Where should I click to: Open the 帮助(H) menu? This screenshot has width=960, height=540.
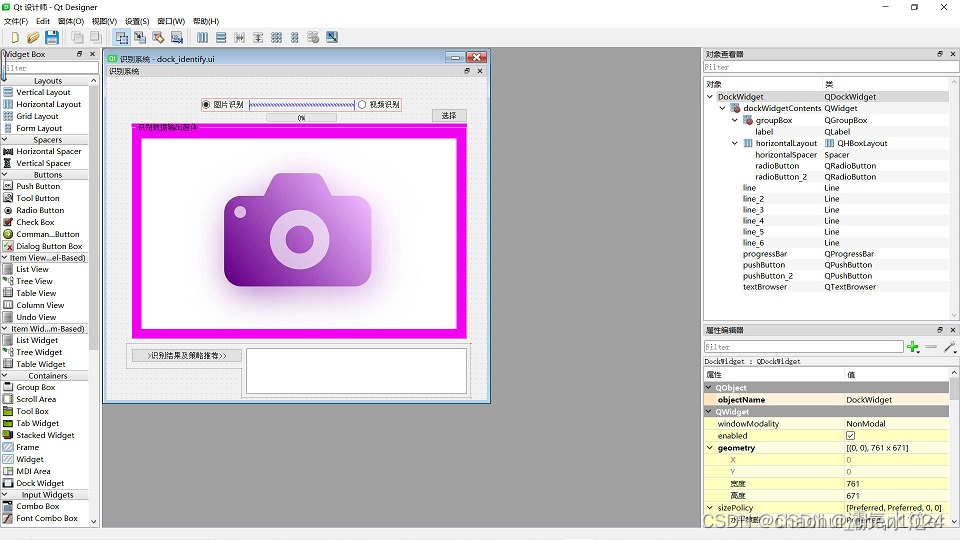(206, 21)
